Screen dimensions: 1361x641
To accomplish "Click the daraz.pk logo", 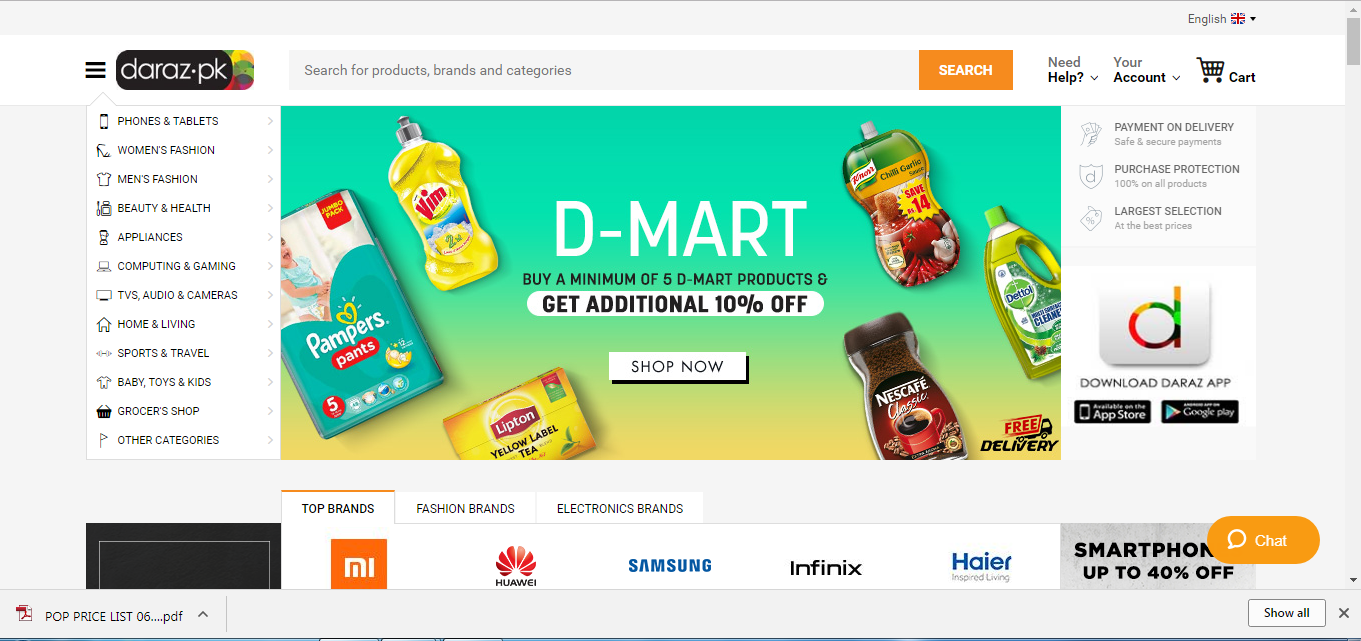I will click(185, 70).
